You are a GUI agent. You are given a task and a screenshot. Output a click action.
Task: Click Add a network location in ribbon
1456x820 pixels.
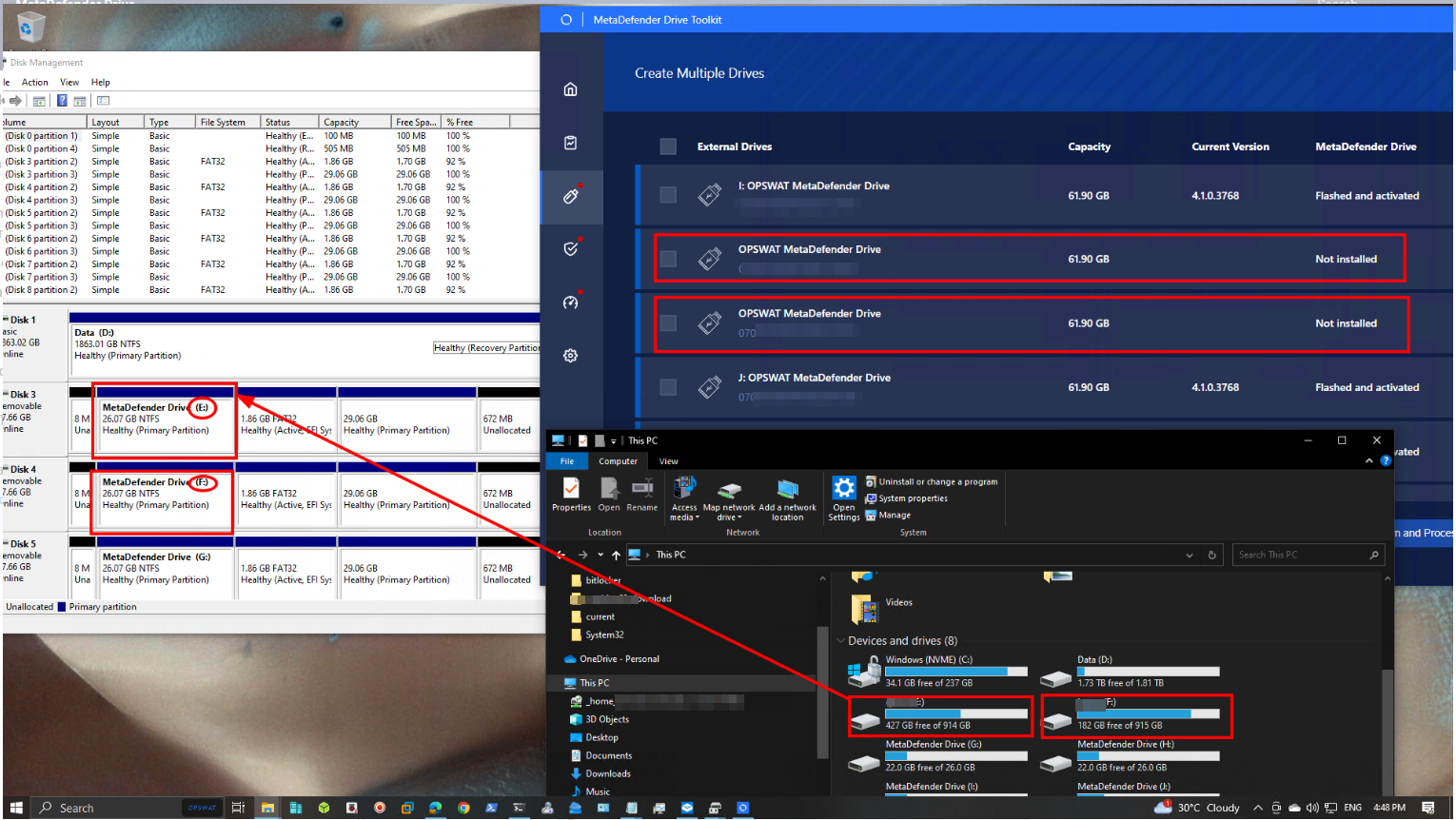tap(787, 498)
